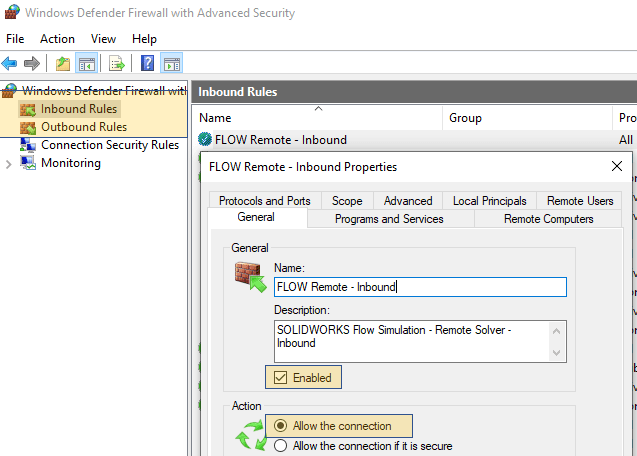637x456 pixels.
Task: Click the firewall app icon in title bar
Action: pos(11,12)
